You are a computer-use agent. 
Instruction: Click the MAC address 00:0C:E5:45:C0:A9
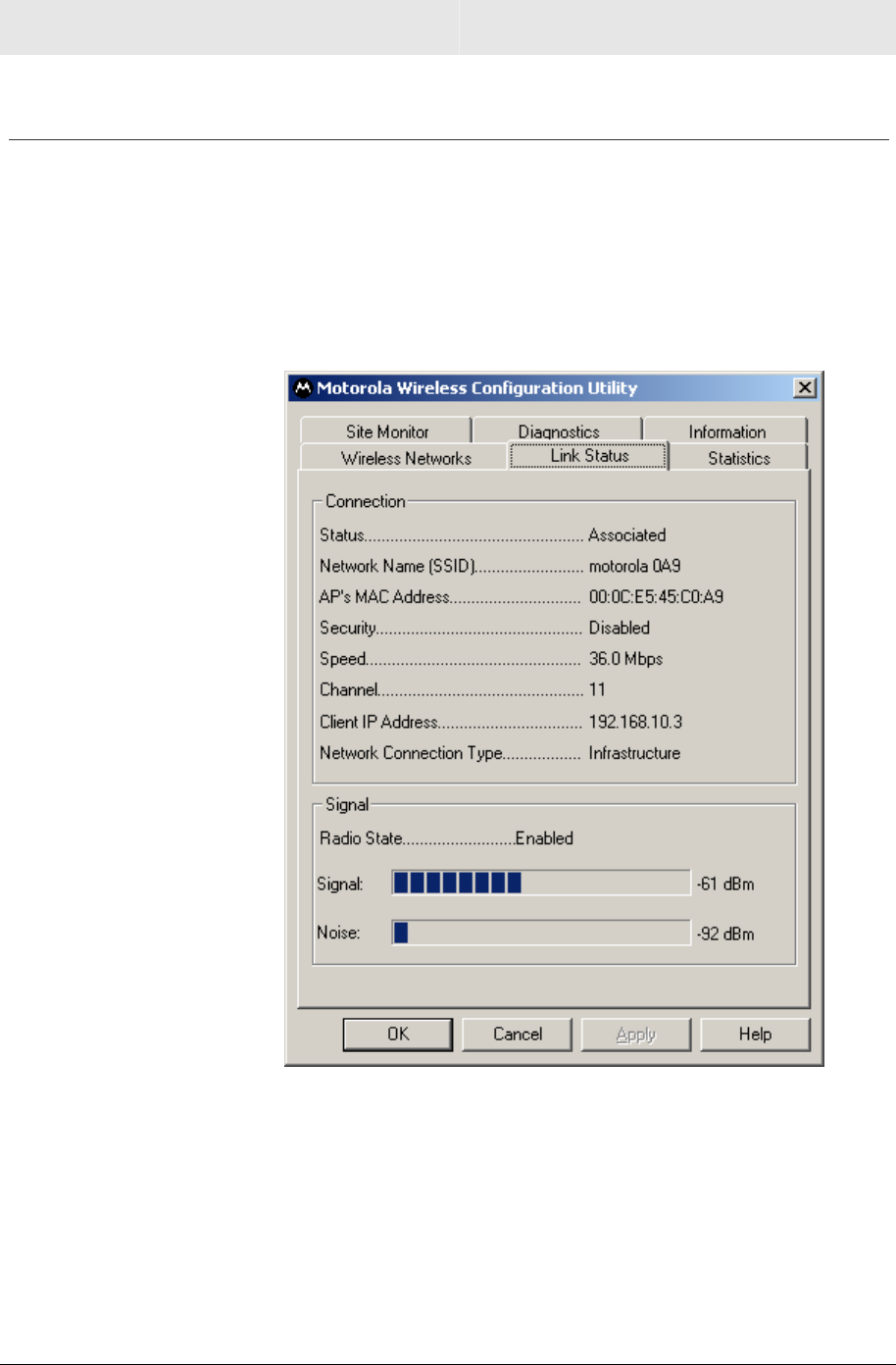[x=656, y=597]
